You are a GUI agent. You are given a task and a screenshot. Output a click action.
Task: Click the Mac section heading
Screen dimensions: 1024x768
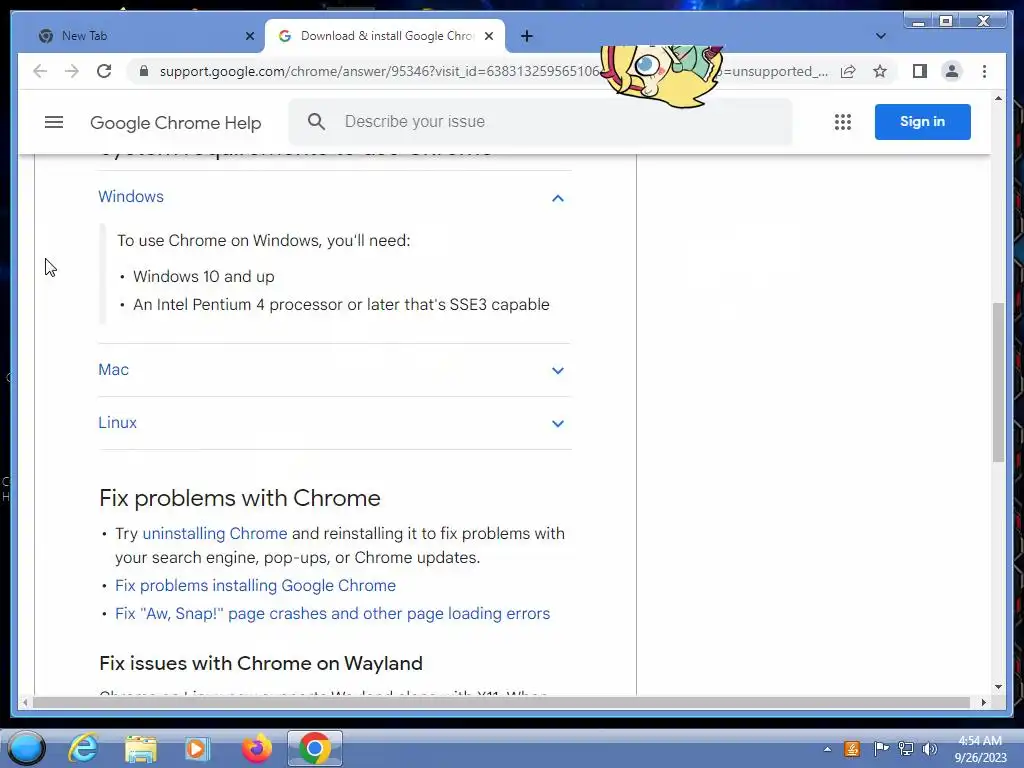114,370
